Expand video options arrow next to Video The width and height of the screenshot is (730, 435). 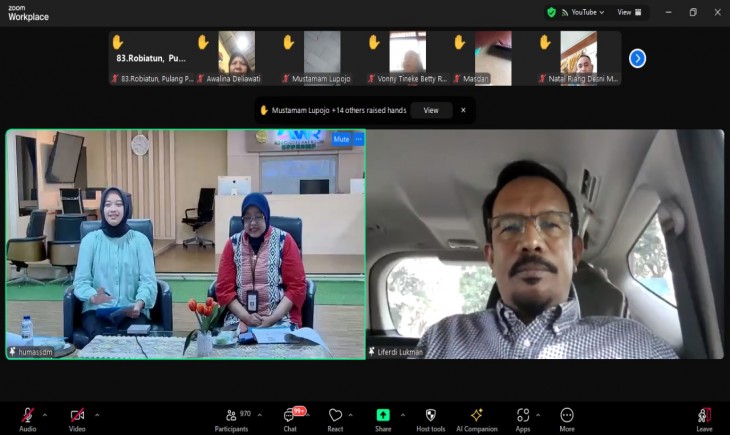point(97,415)
